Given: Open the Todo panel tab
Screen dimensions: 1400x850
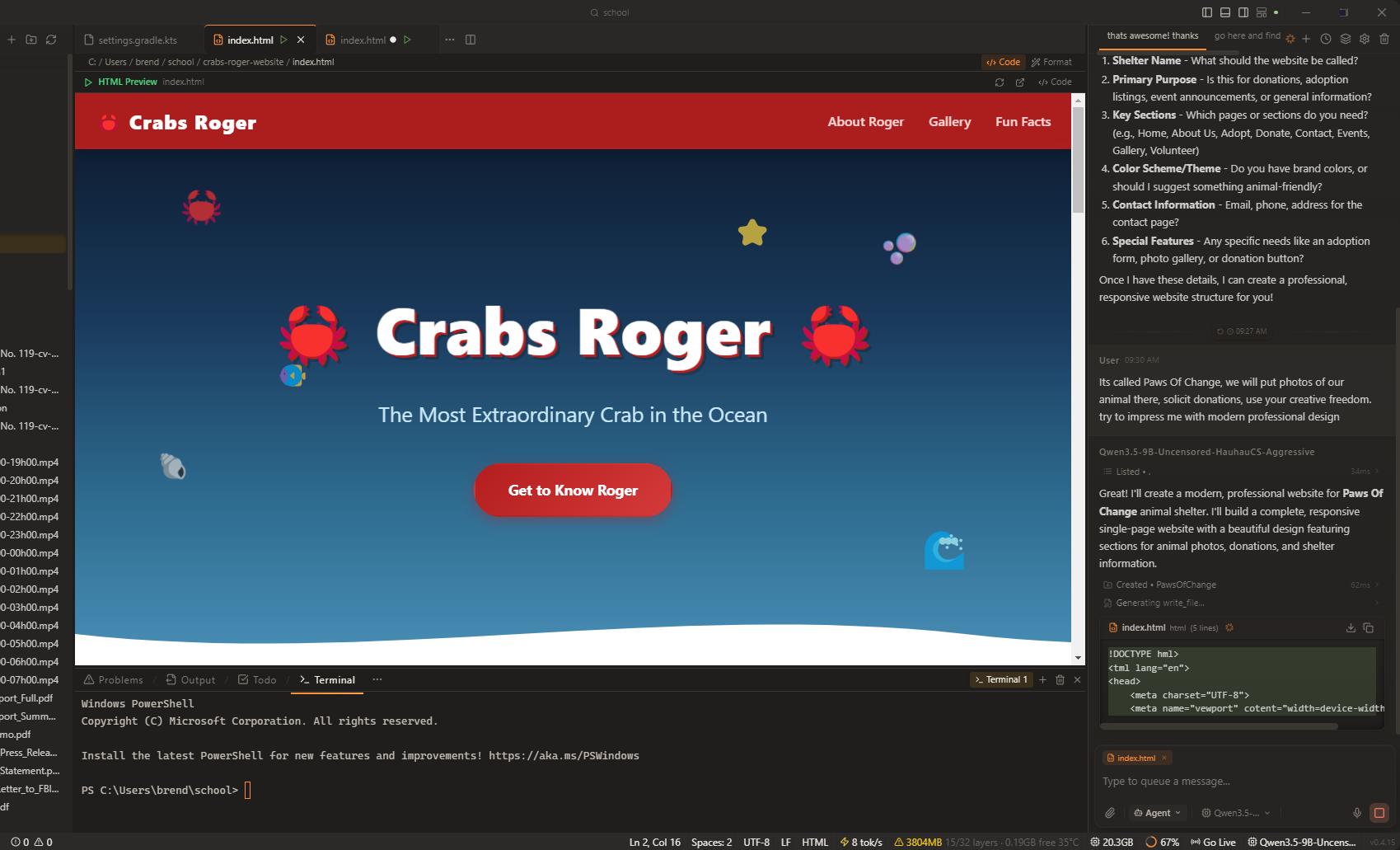Looking at the screenshot, I should tap(257, 680).
